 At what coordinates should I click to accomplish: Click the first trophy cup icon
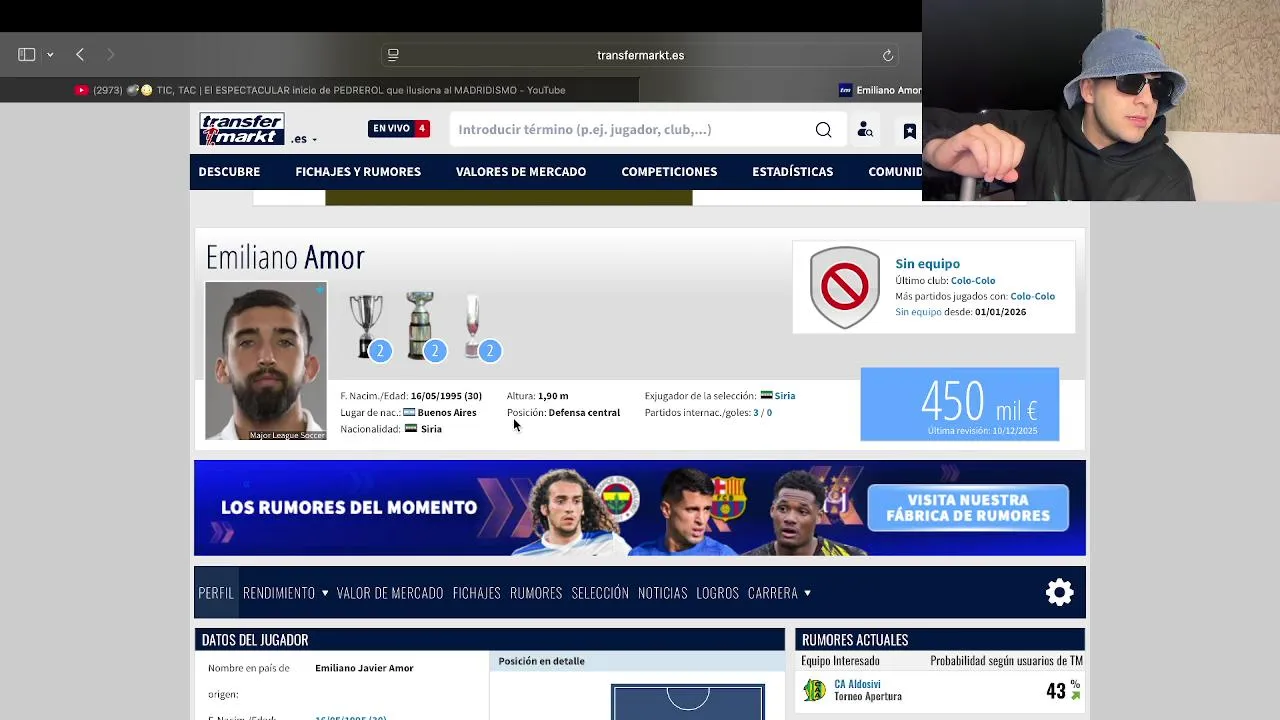366,325
